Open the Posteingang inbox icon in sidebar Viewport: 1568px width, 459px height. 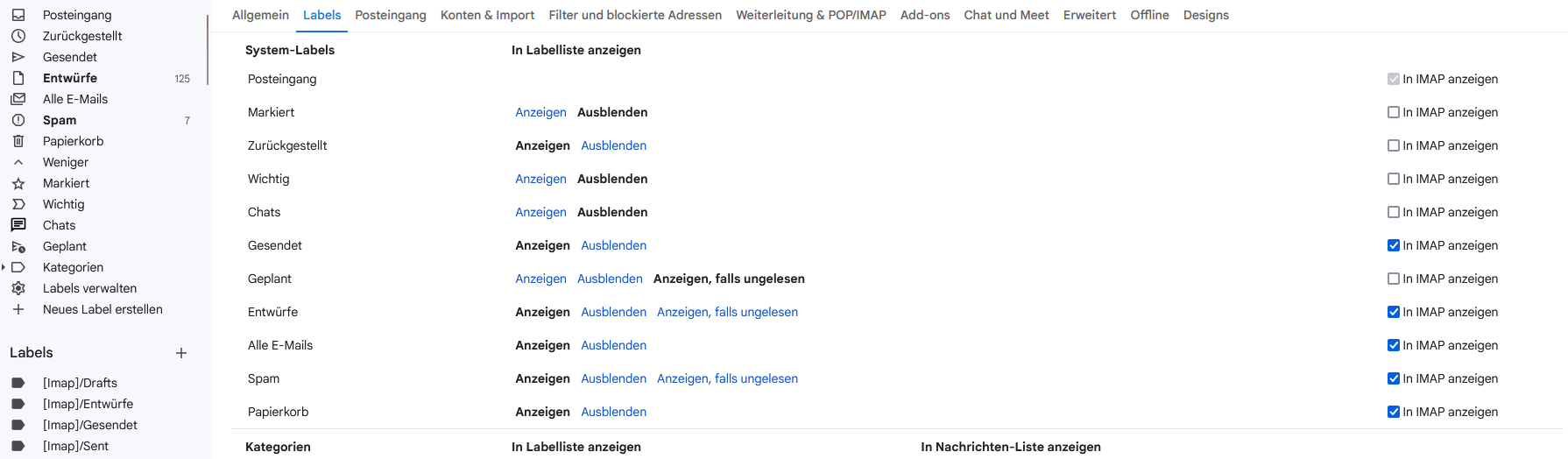click(x=18, y=15)
